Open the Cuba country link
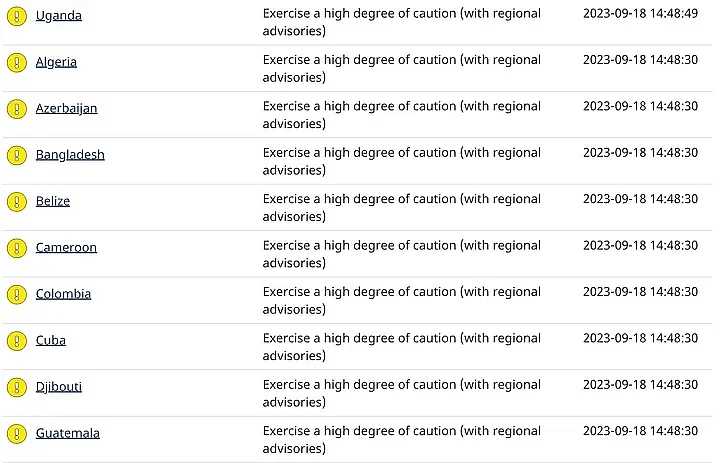Viewport: 720px width, 463px height. point(51,340)
